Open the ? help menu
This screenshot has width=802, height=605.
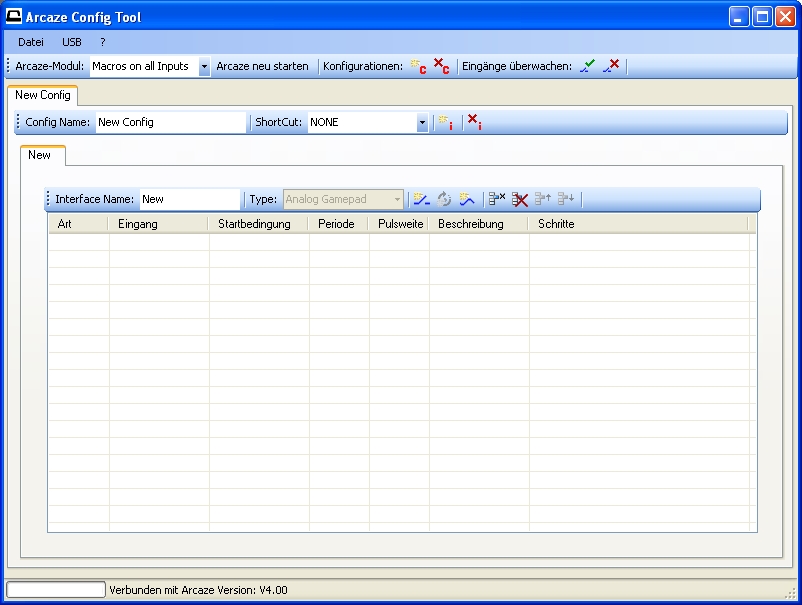pyautogui.click(x=103, y=42)
